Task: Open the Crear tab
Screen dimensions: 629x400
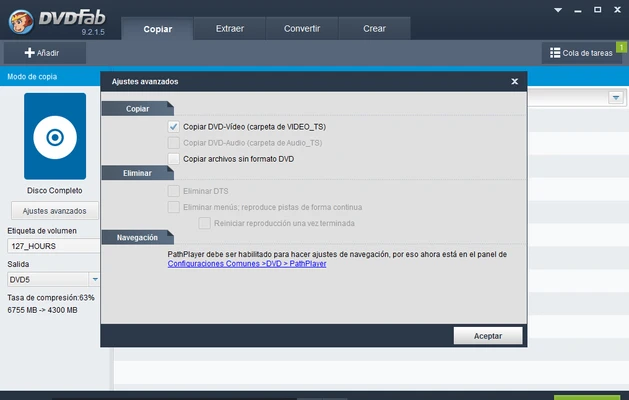Action: (x=374, y=28)
